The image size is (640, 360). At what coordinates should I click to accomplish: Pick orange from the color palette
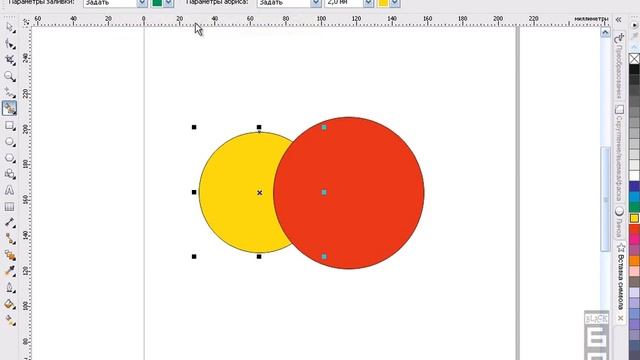(x=634, y=261)
